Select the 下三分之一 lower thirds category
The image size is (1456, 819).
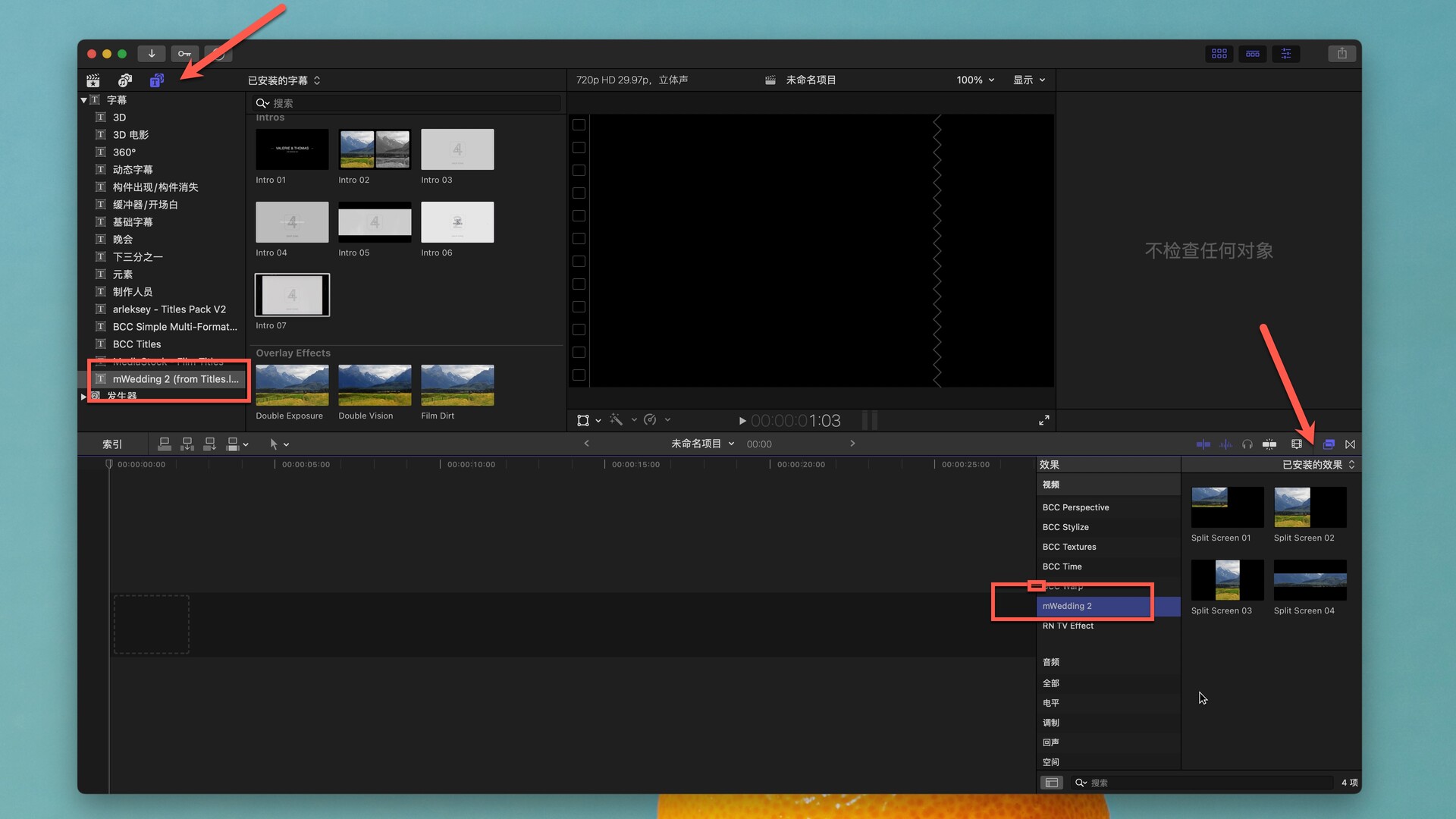137,257
